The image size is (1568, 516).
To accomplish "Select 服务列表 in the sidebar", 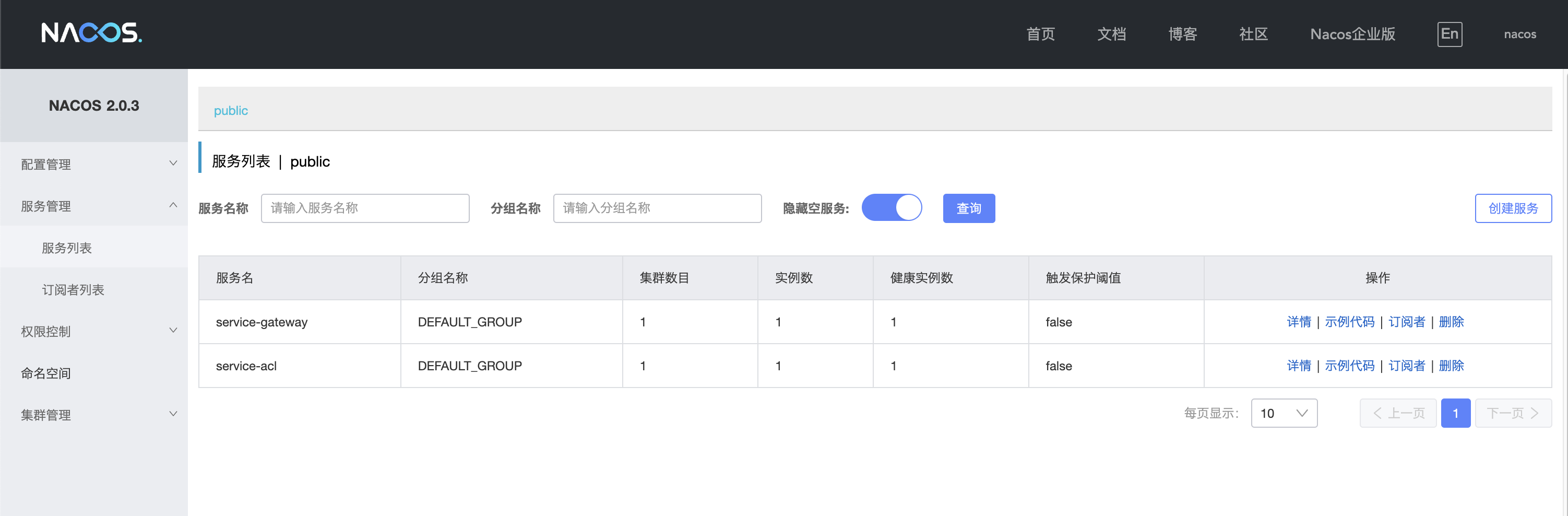I will coord(67,248).
